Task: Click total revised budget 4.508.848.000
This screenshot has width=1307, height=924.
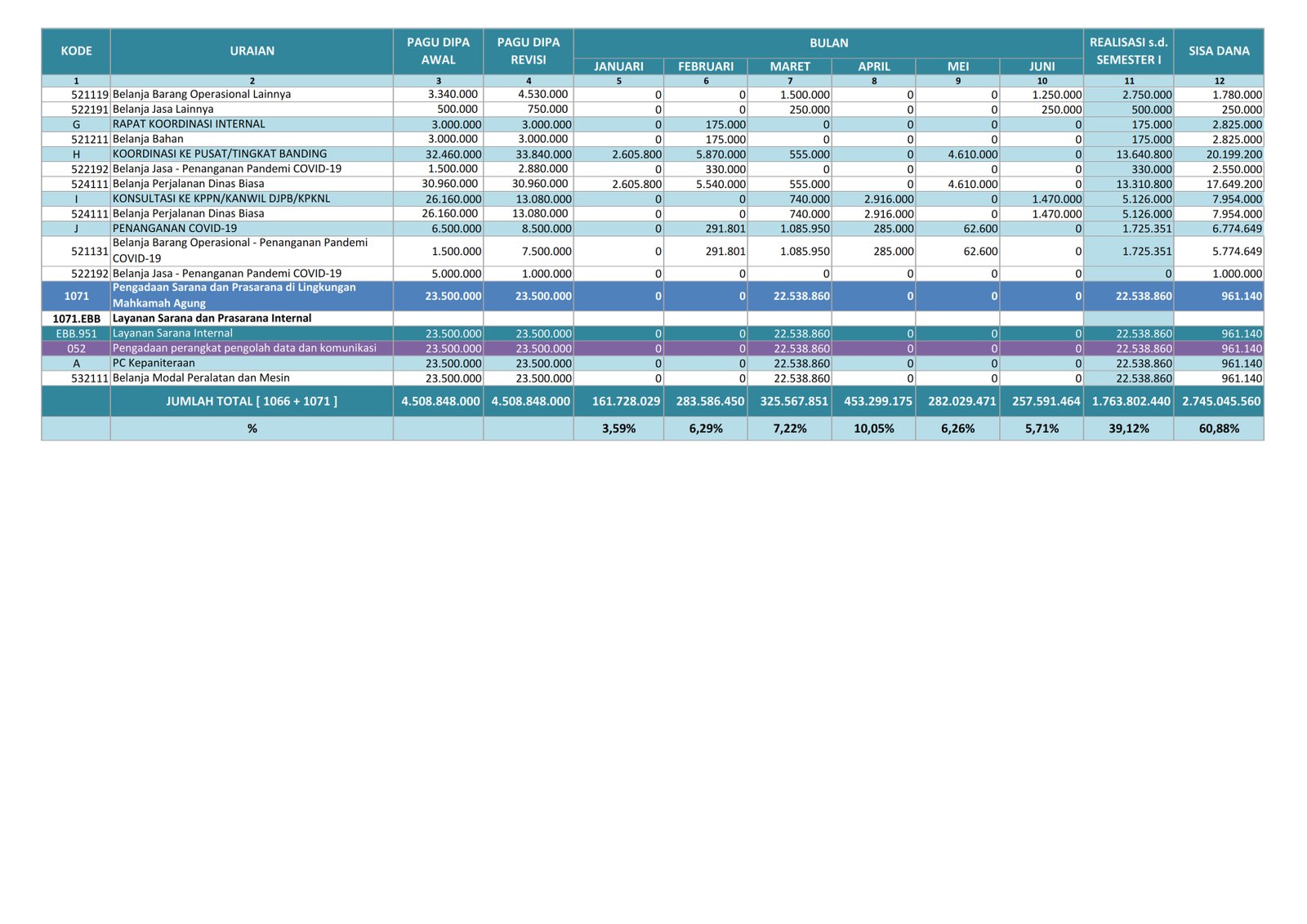Action: pyautogui.click(x=530, y=401)
